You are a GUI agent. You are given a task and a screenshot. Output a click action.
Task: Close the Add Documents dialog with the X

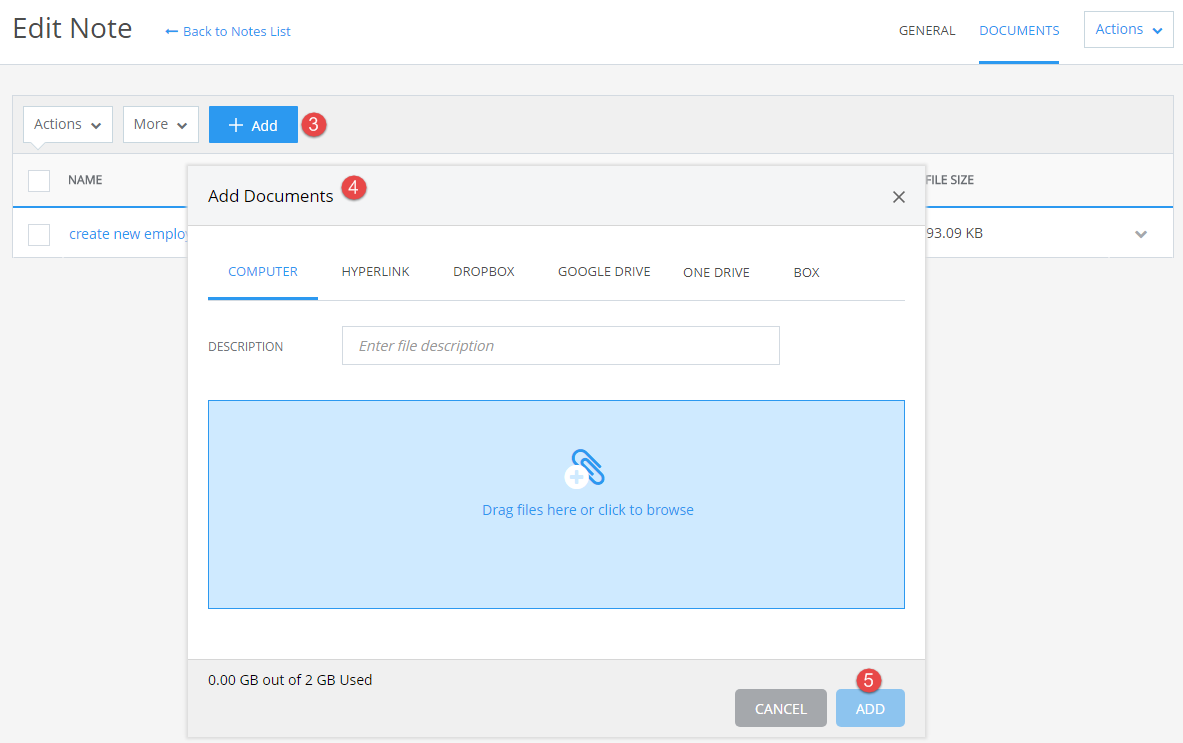[x=899, y=197]
